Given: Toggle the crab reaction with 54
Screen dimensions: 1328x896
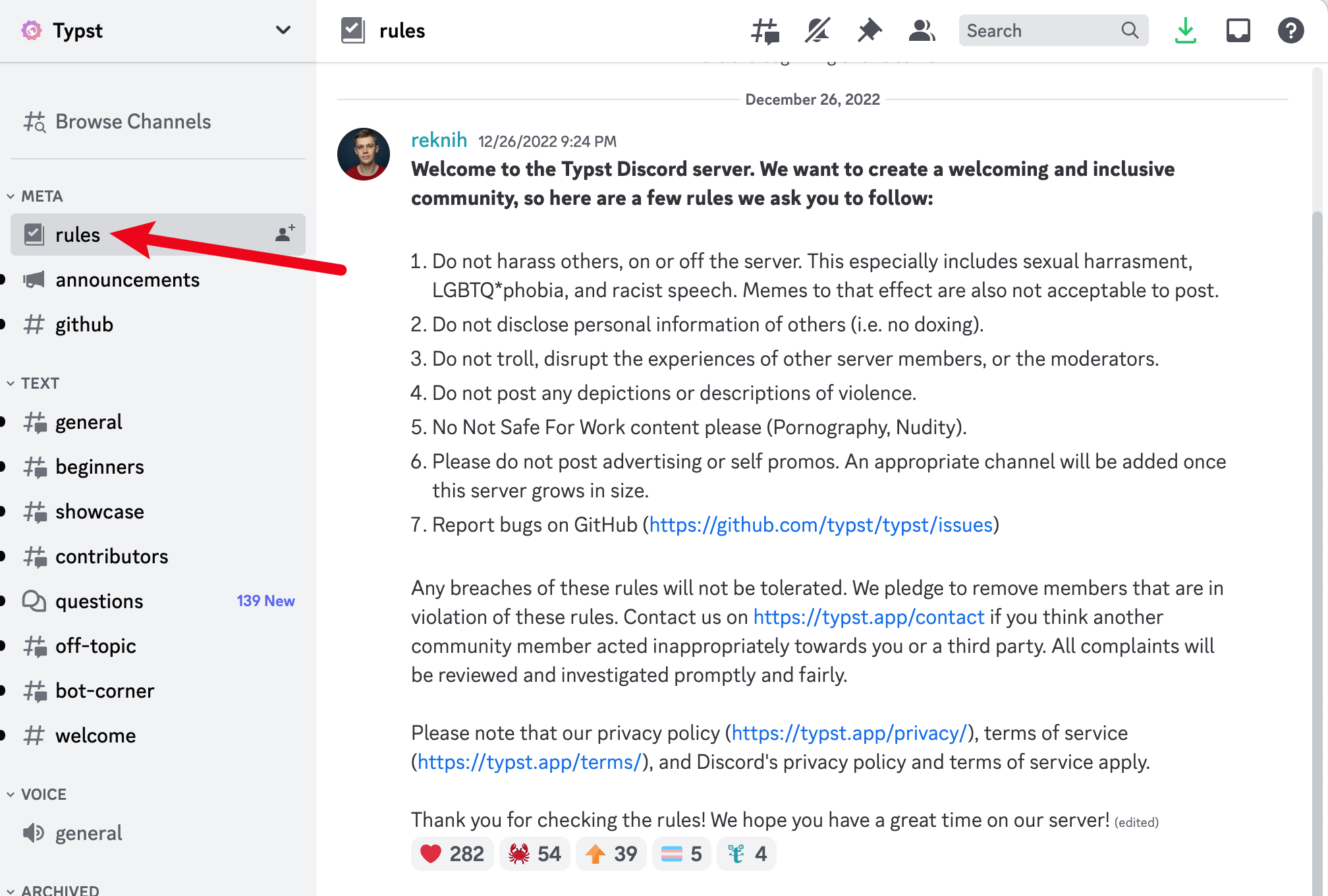Looking at the screenshot, I should coord(534,854).
